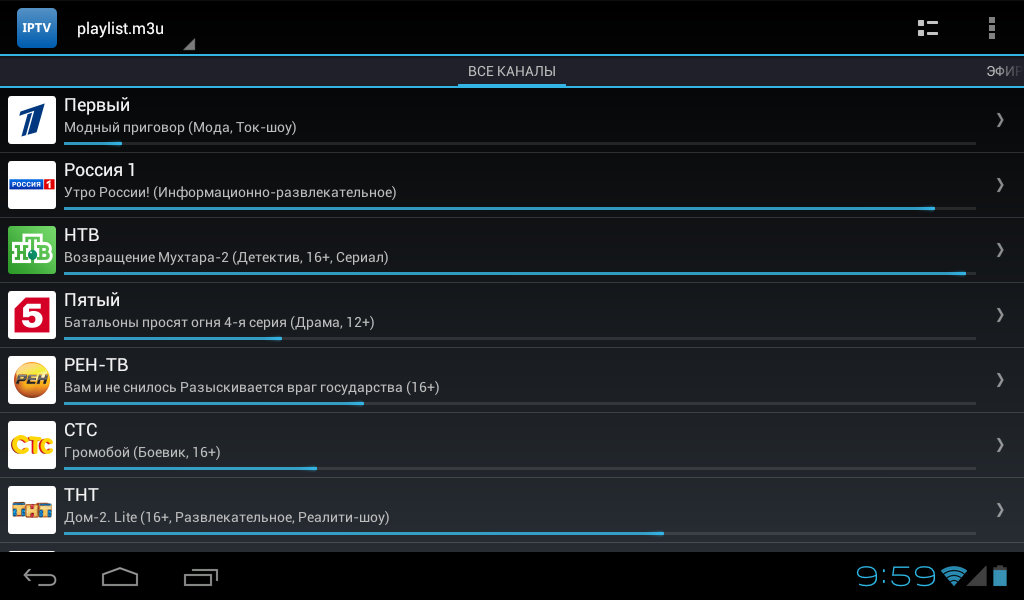Select the ВСЕ КАНАЛЫ tab

coord(511,71)
